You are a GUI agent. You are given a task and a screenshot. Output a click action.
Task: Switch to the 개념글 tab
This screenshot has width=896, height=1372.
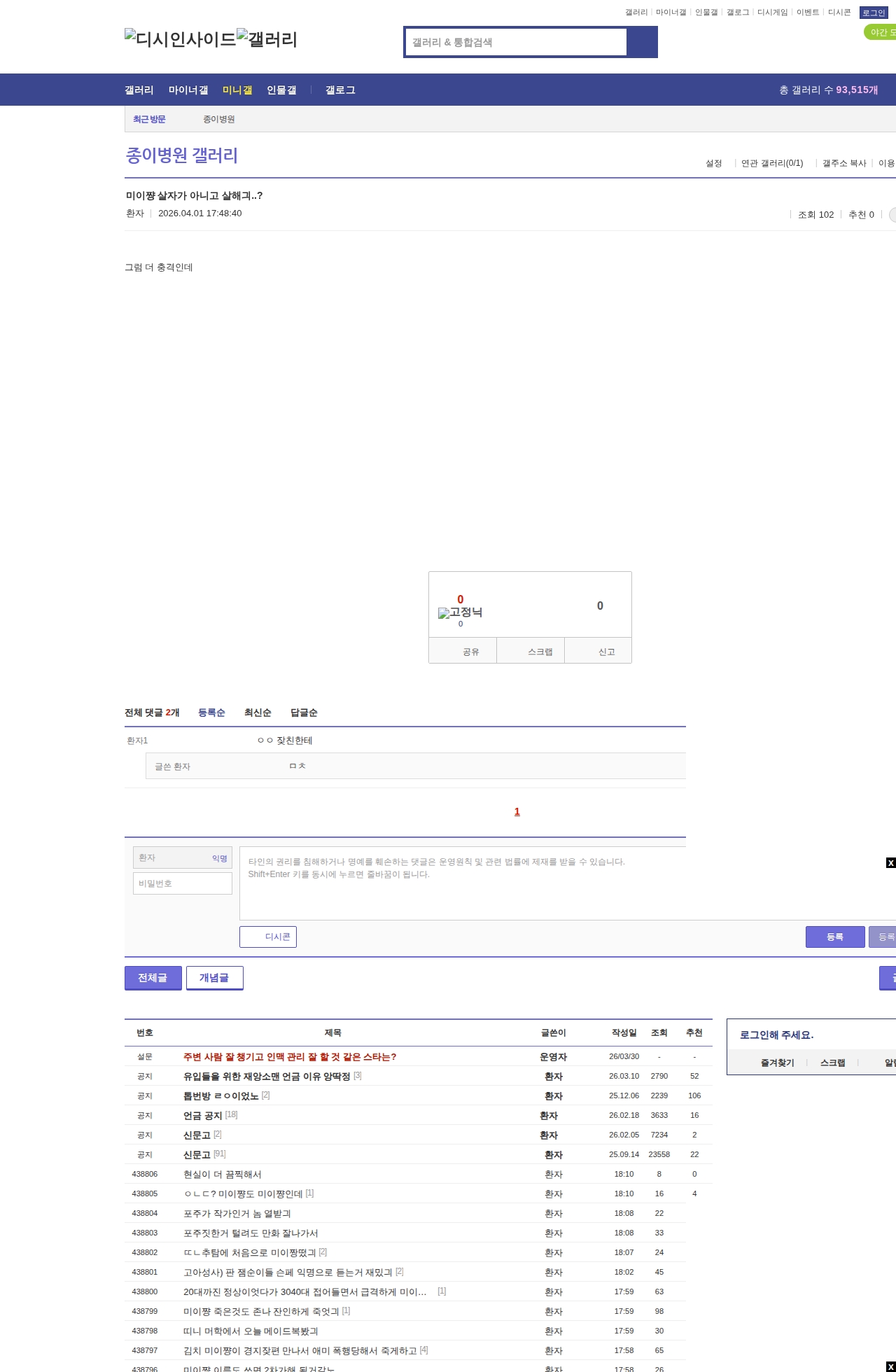[x=214, y=978]
